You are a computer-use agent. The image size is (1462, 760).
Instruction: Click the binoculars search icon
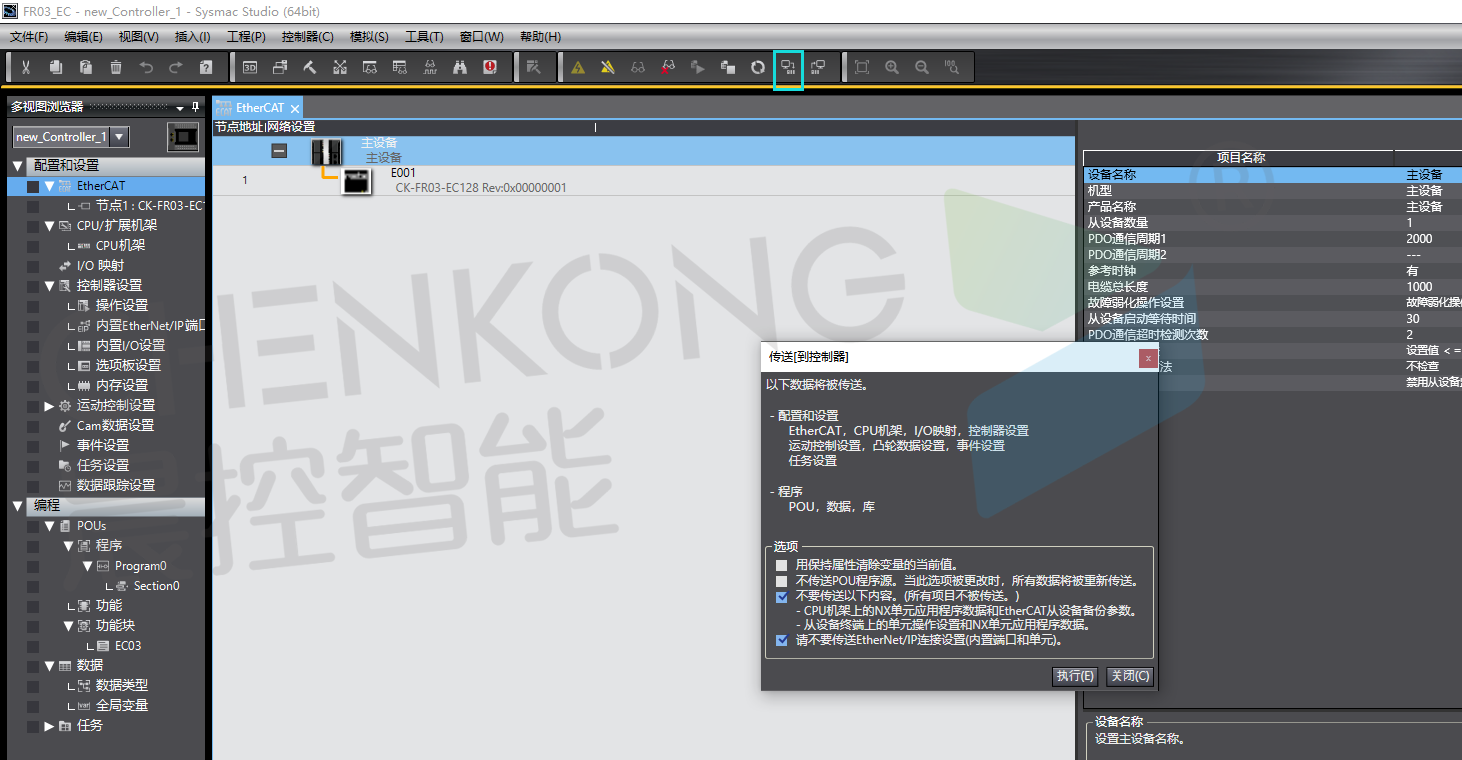tap(460, 67)
